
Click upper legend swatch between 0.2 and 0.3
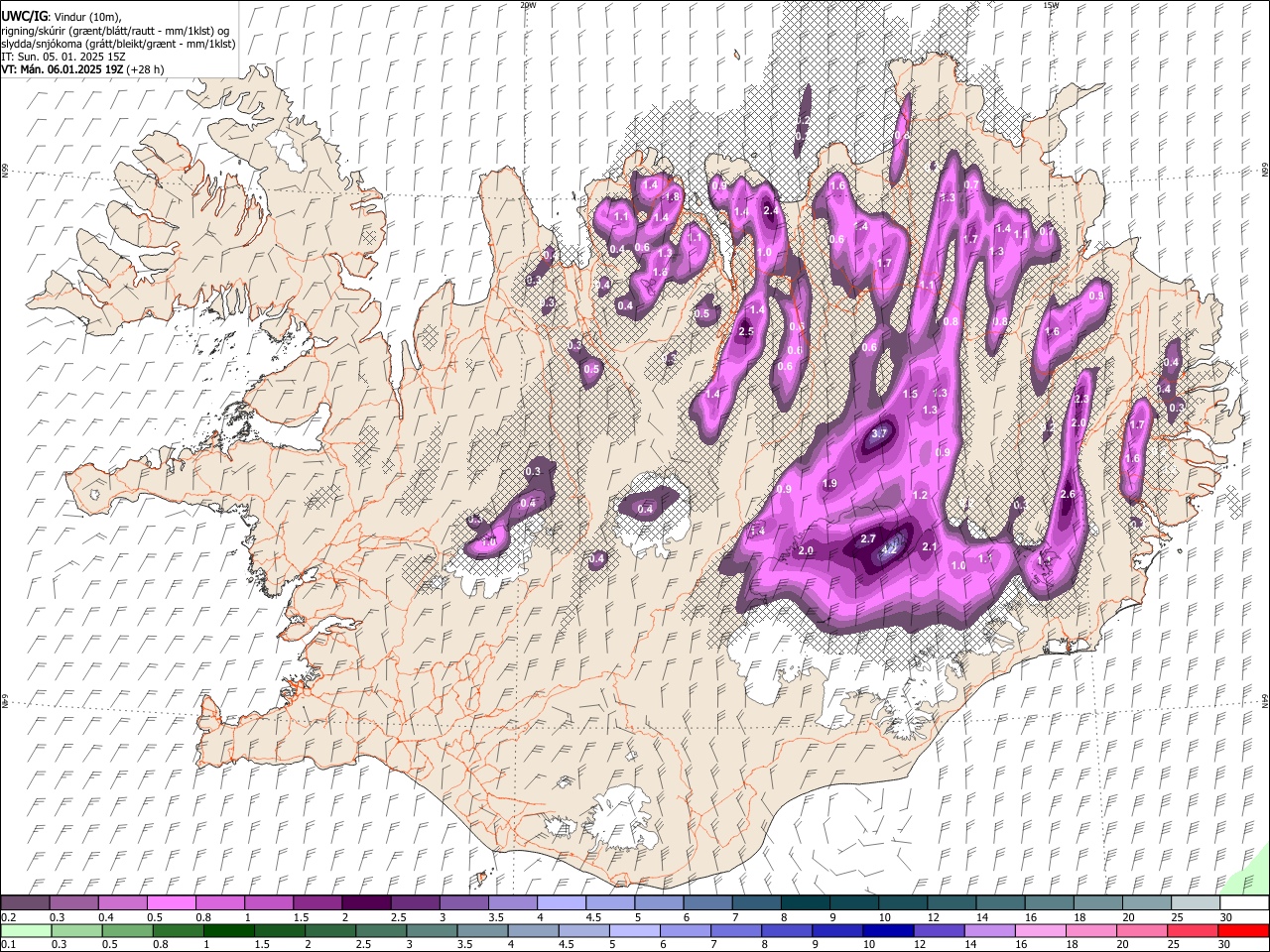[x=25, y=902]
